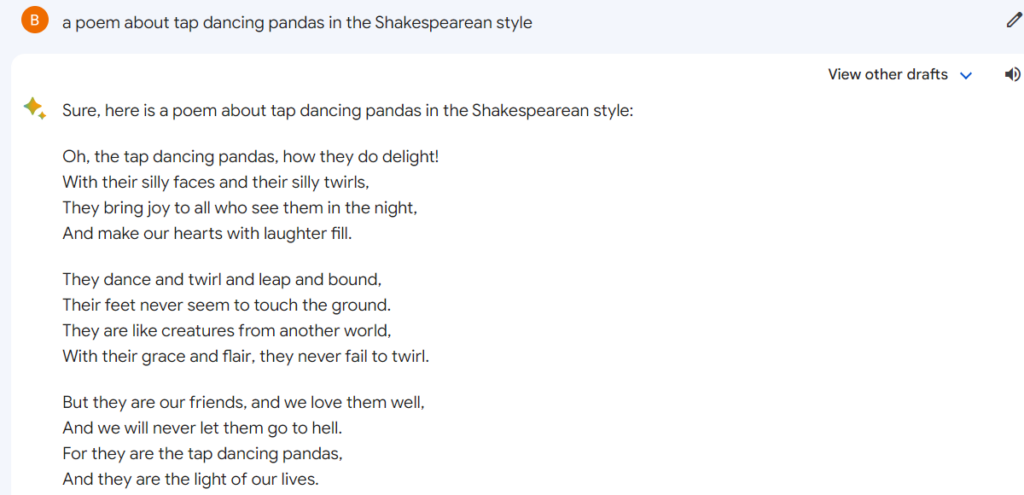Screen dimensions: 1024x495
Task: Click the line 'With their grace and flair, they never fail'
Action: [x=246, y=357]
